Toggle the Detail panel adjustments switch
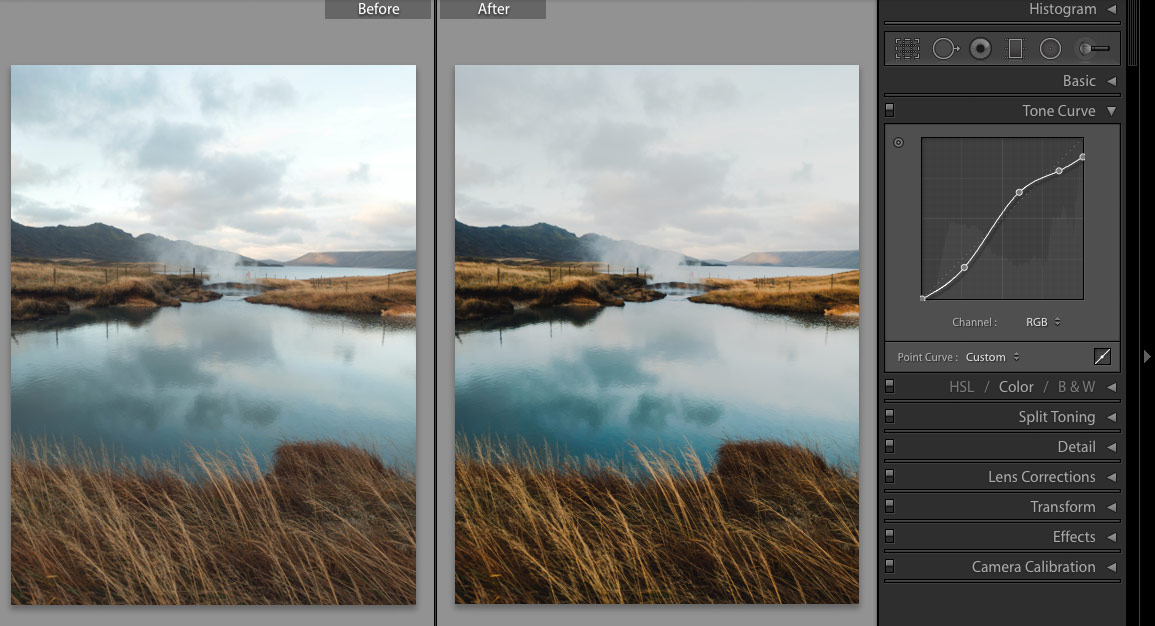The image size is (1155, 626). pos(890,446)
